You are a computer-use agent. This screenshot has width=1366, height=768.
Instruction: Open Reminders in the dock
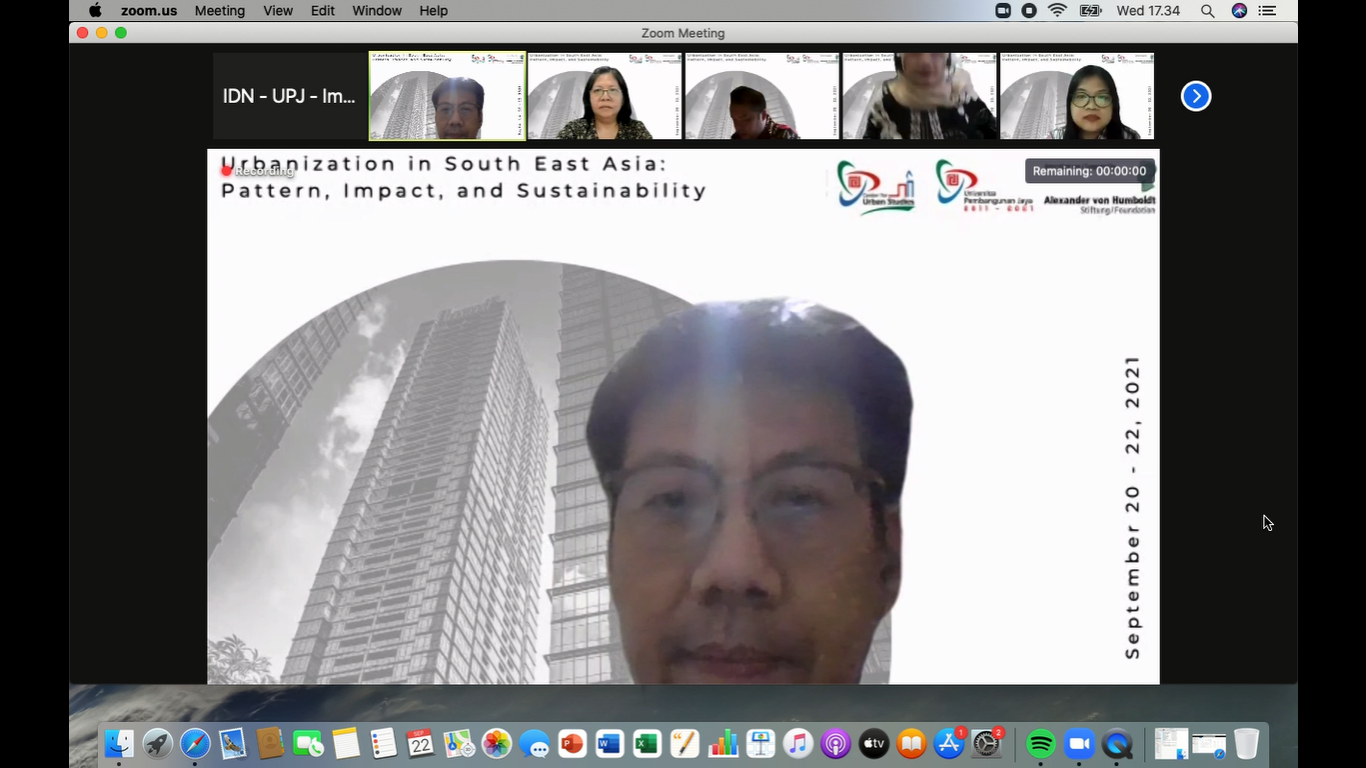coord(383,743)
